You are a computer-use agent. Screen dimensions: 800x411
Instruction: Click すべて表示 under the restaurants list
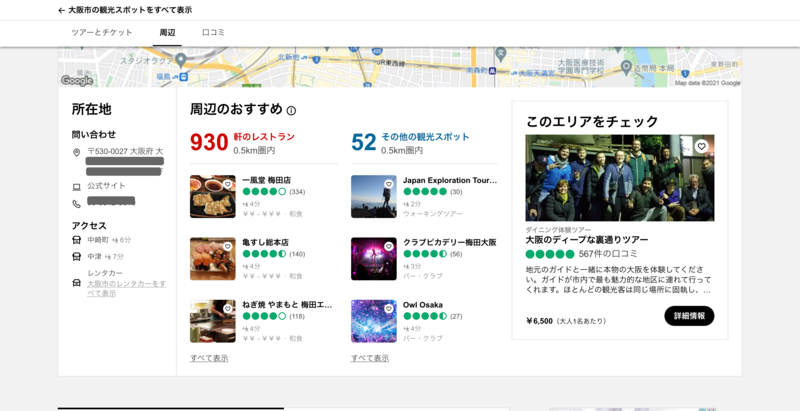[x=209, y=358]
